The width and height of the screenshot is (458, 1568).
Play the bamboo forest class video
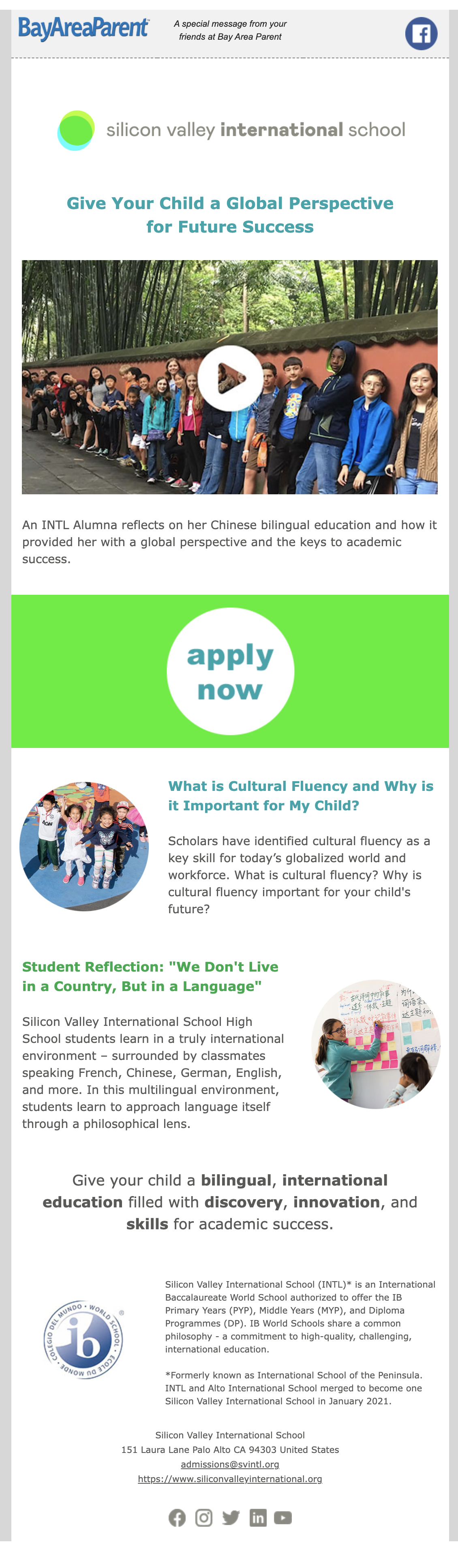(230, 378)
